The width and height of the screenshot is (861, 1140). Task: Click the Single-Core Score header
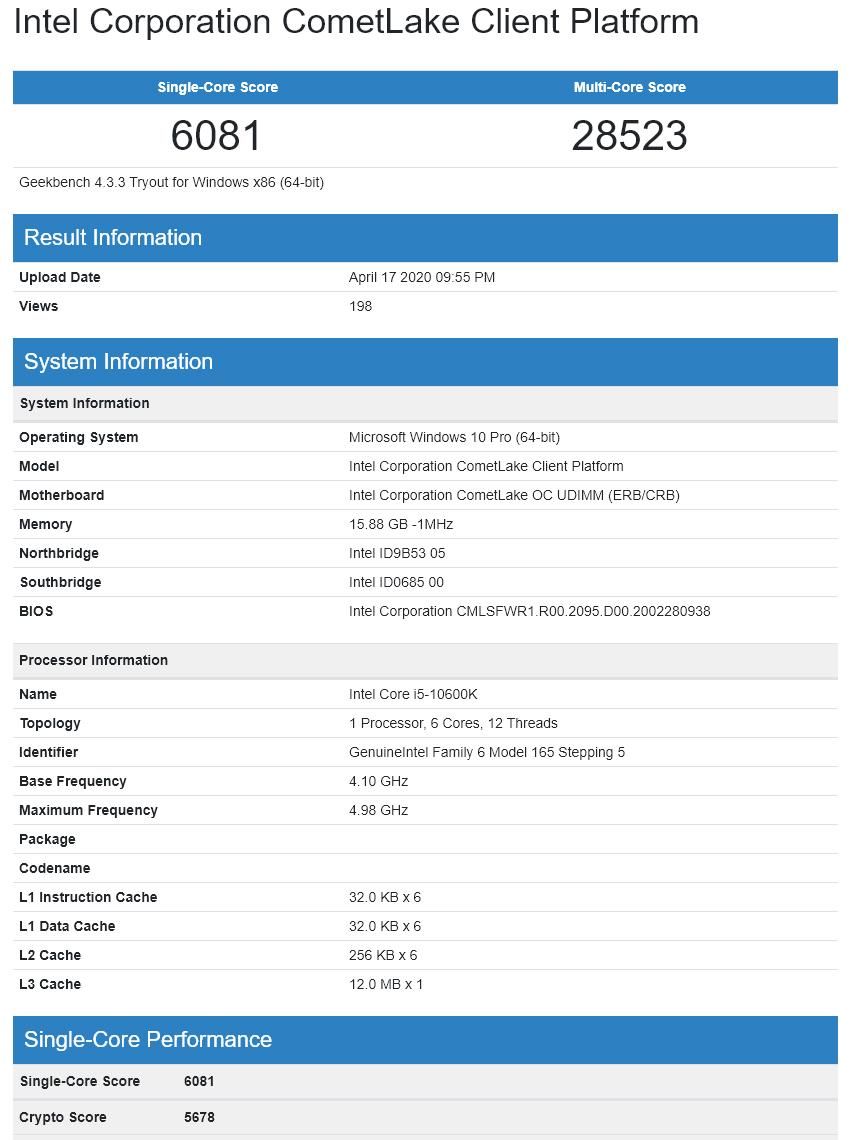tap(217, 87)
